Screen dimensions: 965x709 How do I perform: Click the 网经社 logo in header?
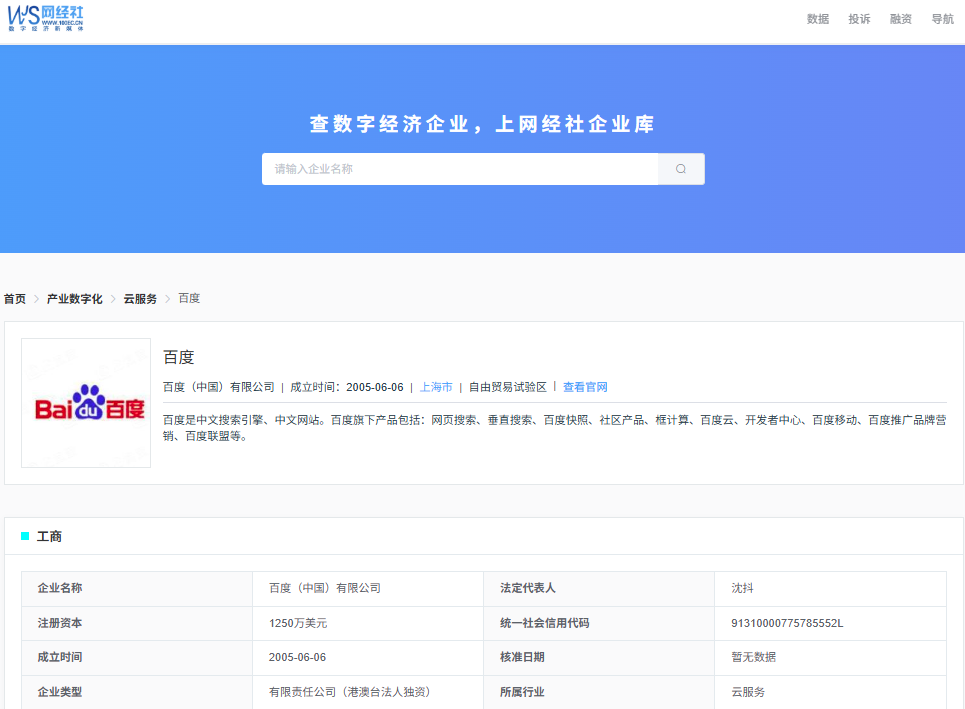click(46, 17)
